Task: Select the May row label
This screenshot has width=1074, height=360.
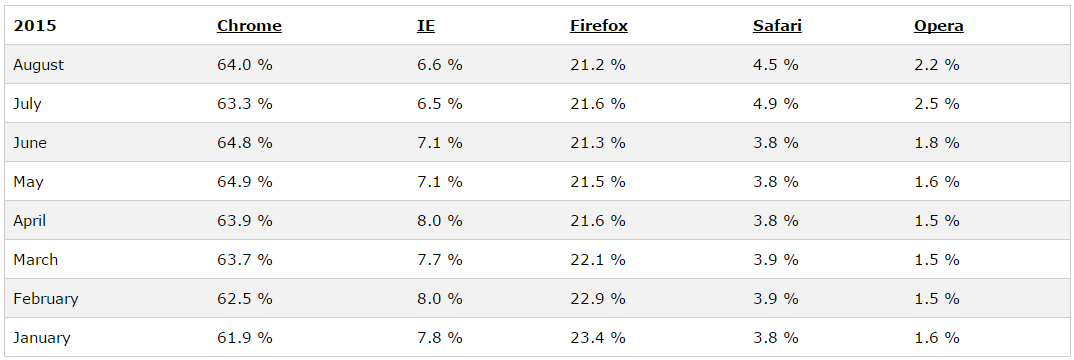Action: tap(28, 182)
